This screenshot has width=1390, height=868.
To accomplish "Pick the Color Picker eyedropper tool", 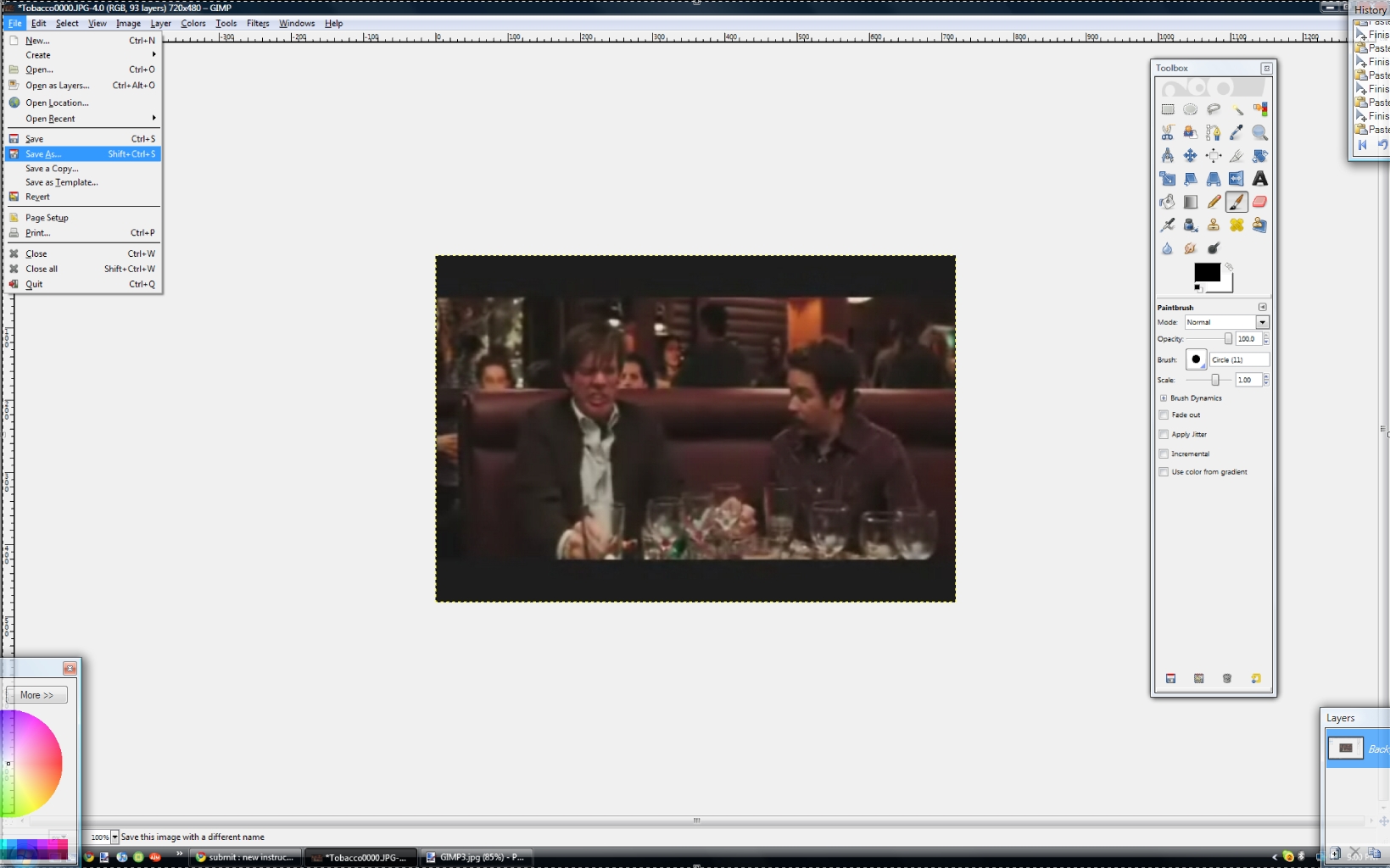I will pos(1236,132).
